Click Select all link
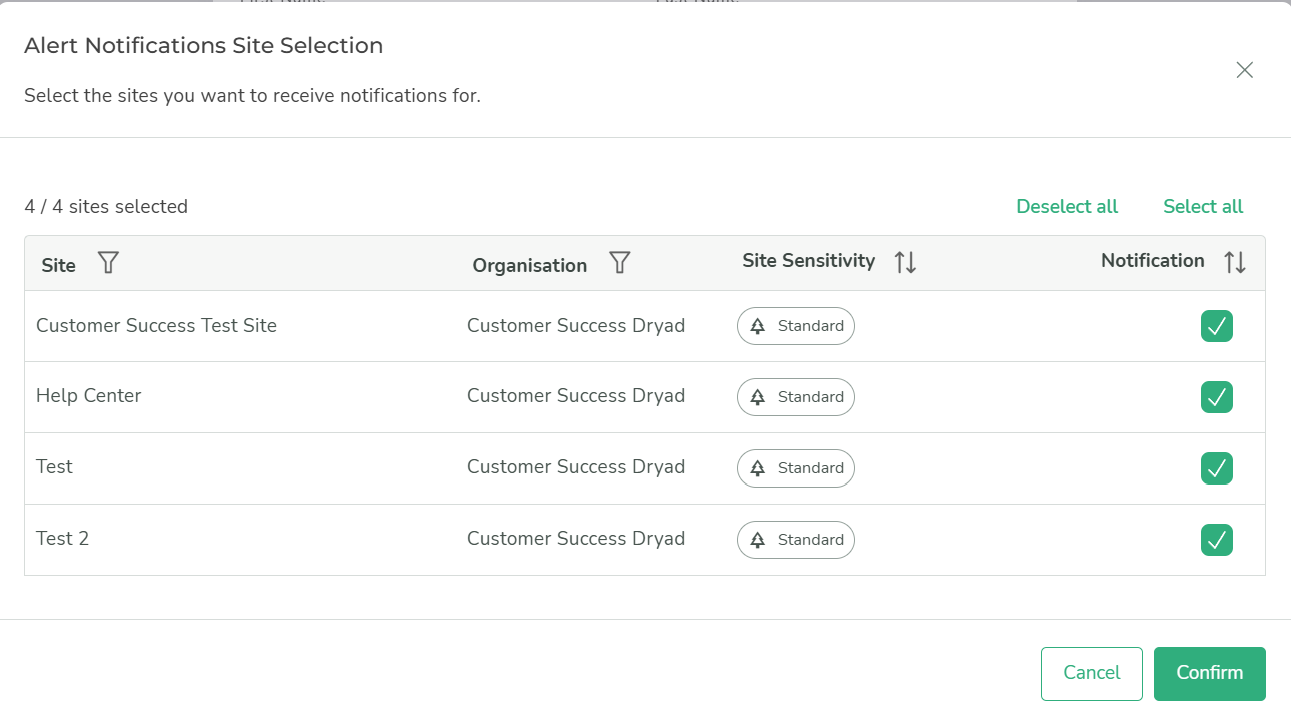Screen dimensions: 1291x722 (1203, 207)
